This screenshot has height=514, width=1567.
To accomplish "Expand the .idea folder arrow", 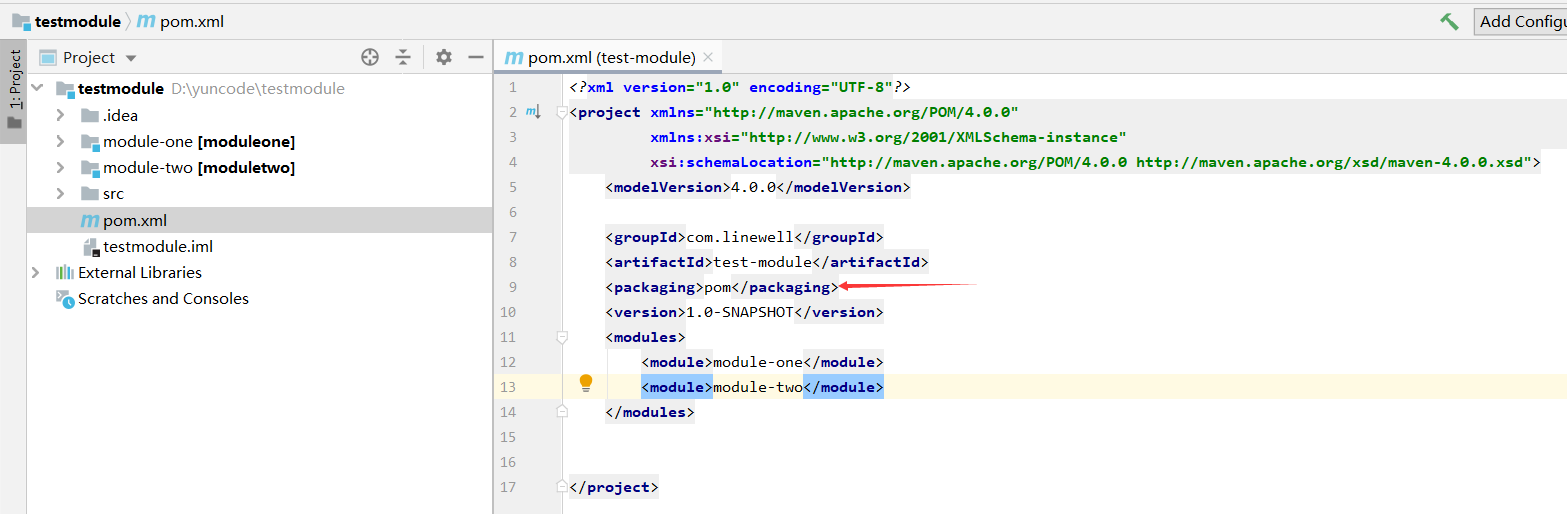I will (60, 115).
